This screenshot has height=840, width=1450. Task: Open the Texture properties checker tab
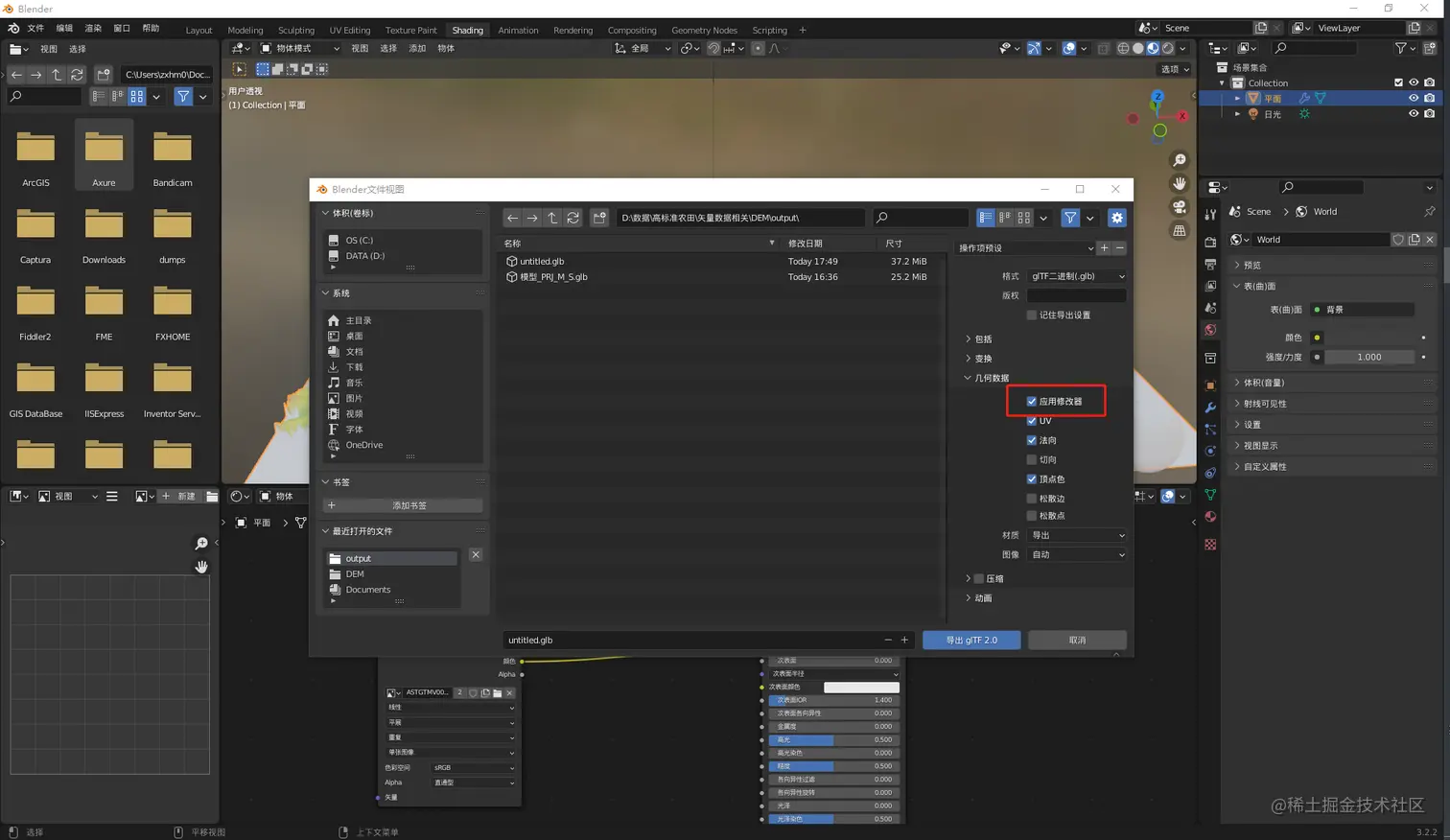(x=1210, y=544)
